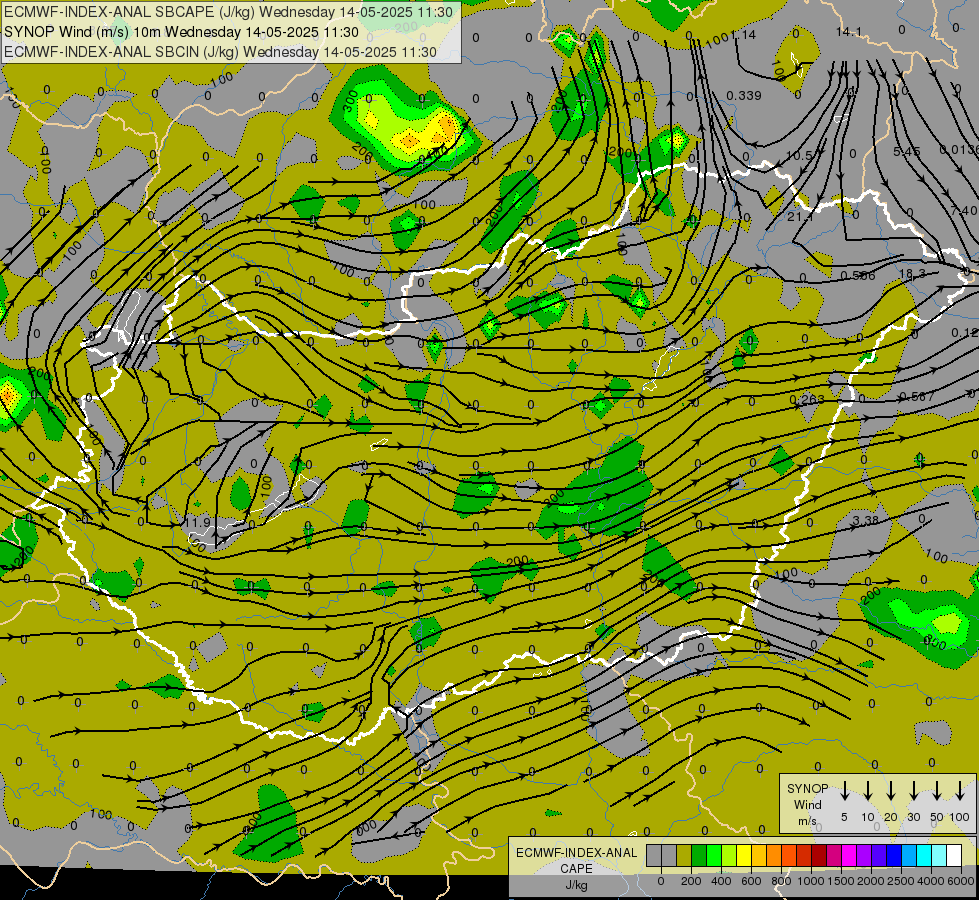Screen dimensions: 979x900
Task: Click the '2000' tick on CAPE scale
Action: tap(871, 881)
